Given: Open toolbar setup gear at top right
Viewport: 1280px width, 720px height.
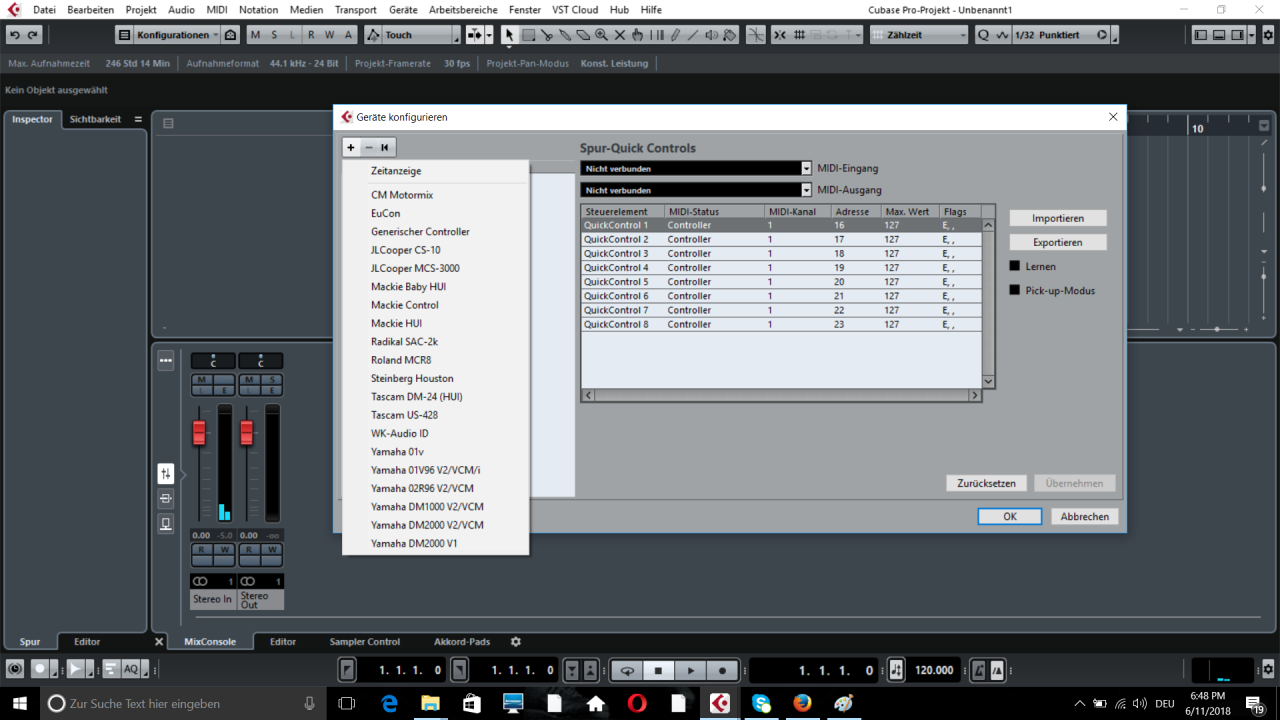Looking at the screenshot, I should (1268, 35).
